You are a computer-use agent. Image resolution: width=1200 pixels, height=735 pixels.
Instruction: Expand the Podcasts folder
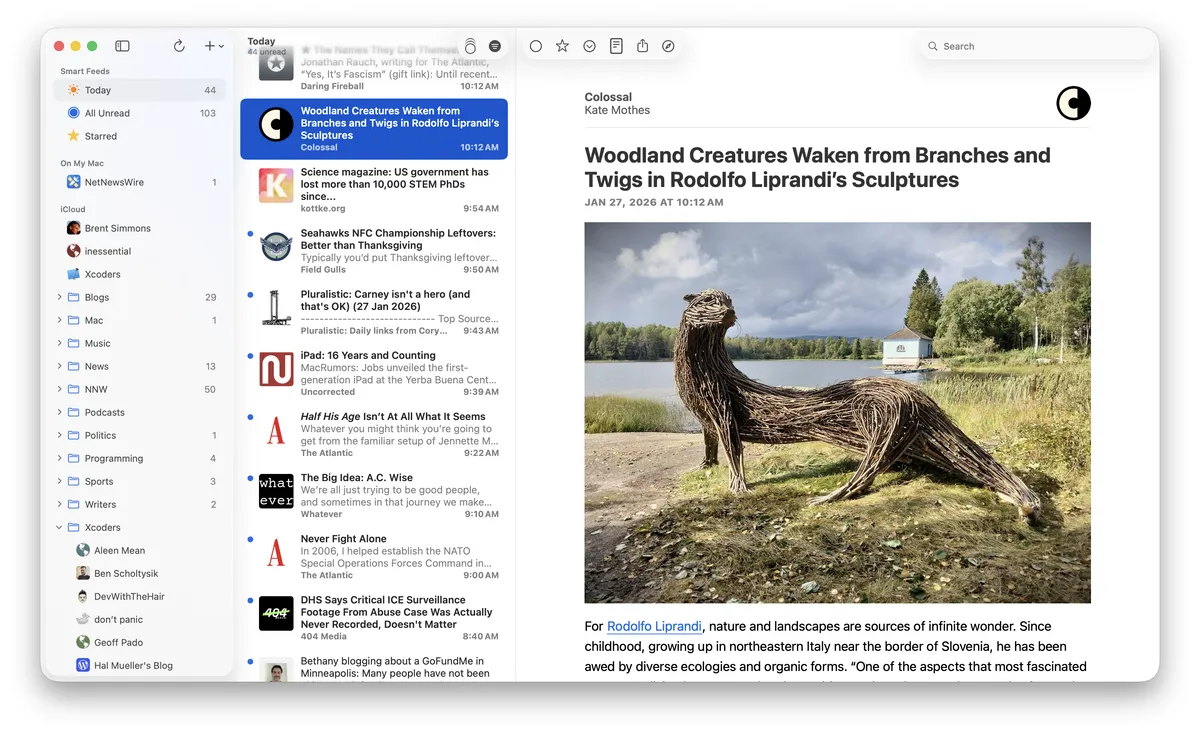pyautogui.click(x=60, y=412)
